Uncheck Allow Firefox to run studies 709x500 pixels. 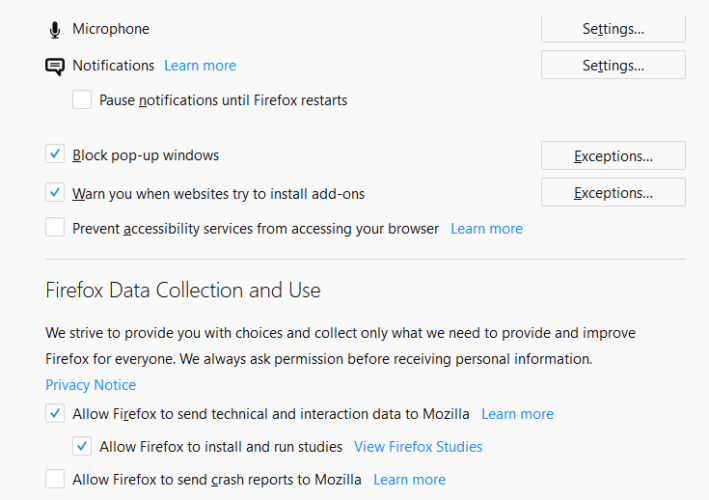click(x=82, y=446)
